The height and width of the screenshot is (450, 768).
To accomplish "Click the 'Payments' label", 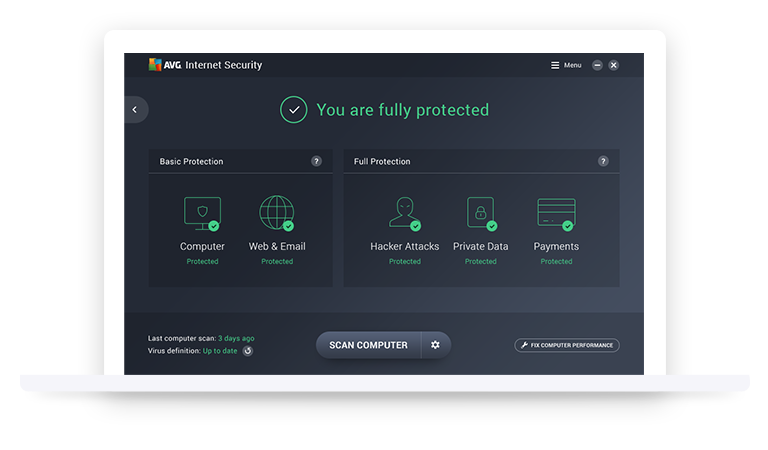I will pos(556,246).
